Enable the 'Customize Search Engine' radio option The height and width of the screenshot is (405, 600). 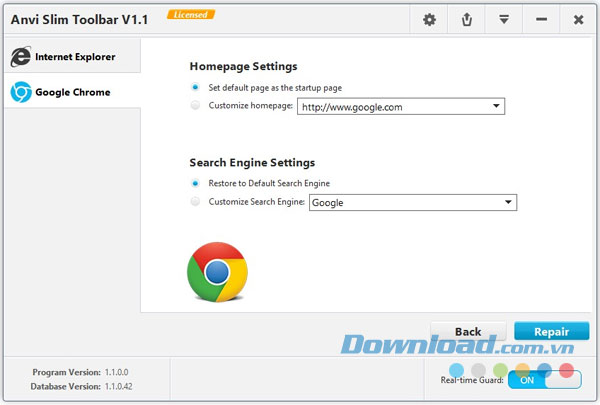tap(194, 201)
